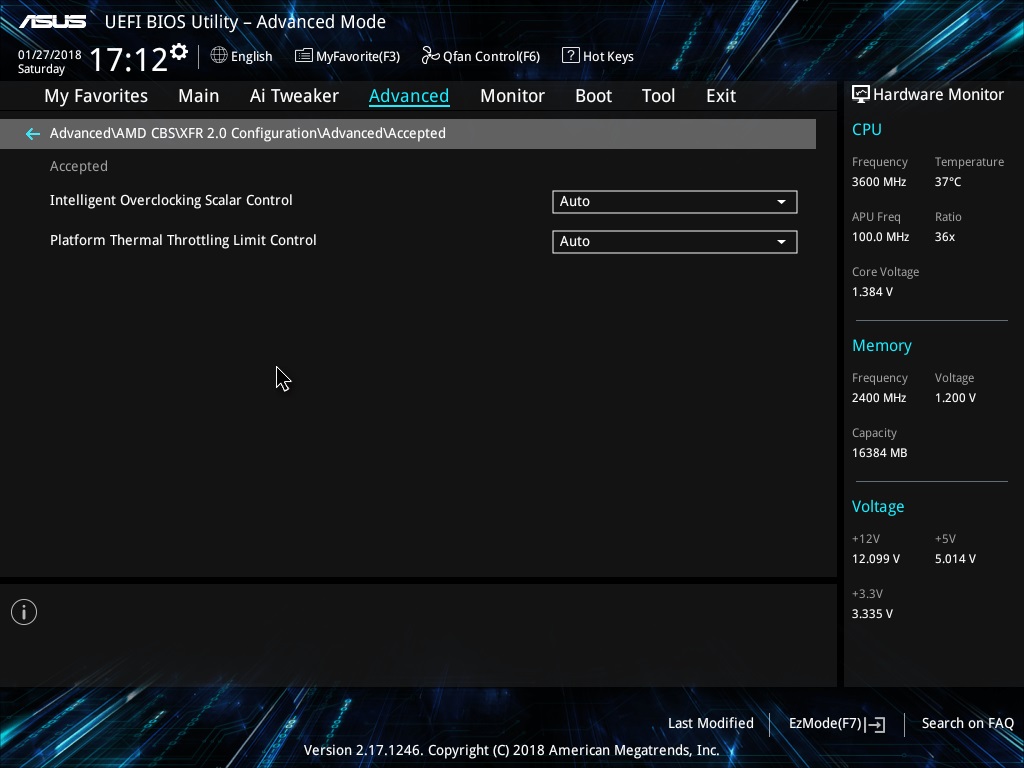The width and height of the screenshot is (1024, 768).
Task: Switch to My Favorites tab
Action: (96, 96)
